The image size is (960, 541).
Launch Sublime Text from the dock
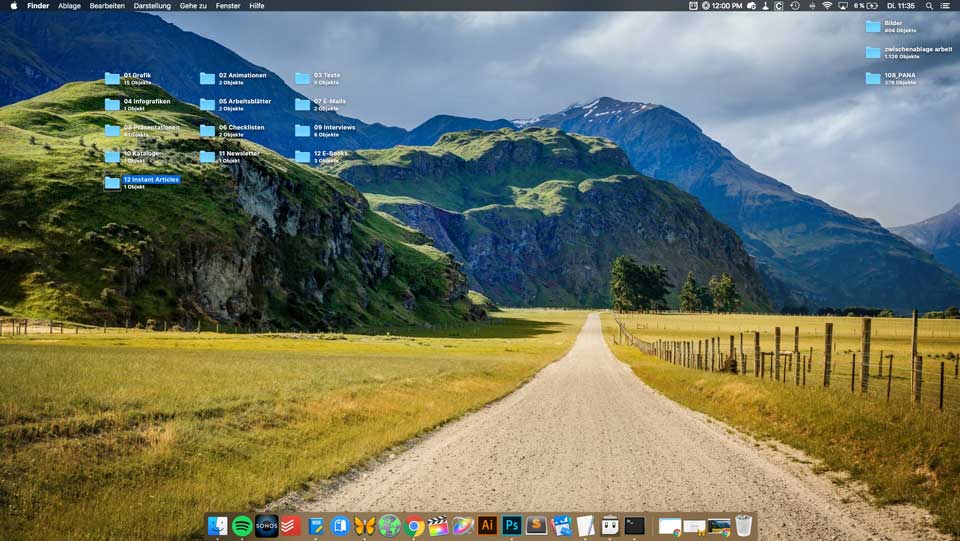pos(536,526)
